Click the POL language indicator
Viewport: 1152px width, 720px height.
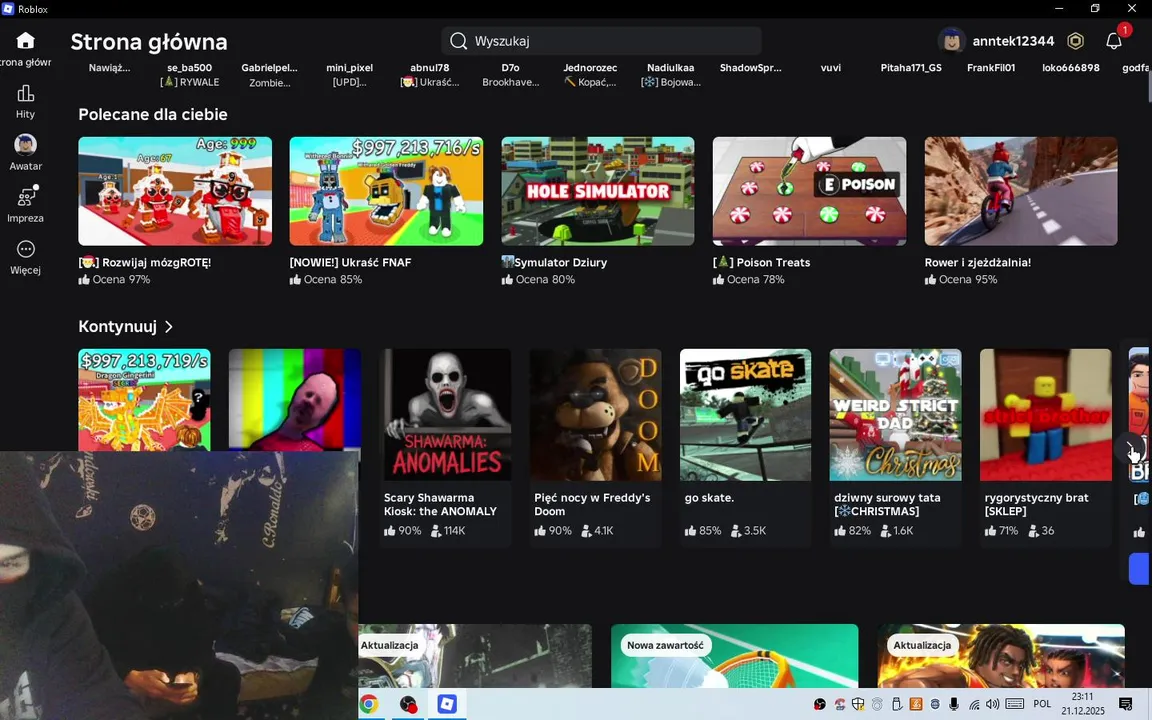(1042, 704)
